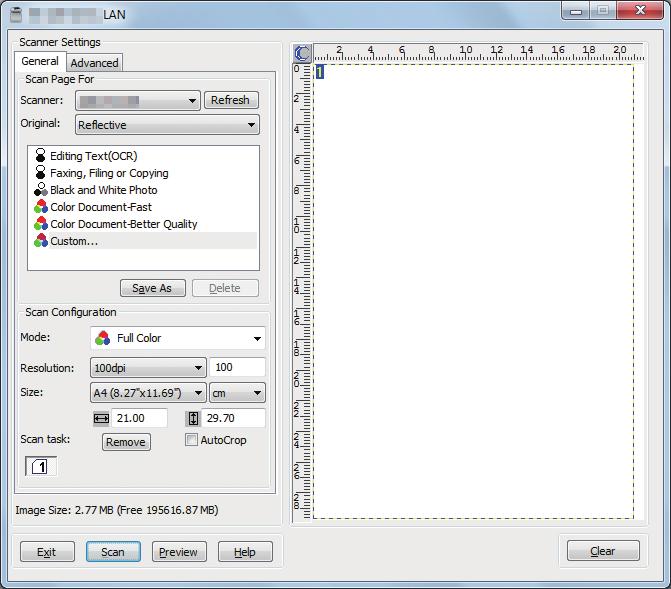Viewport: 671px width, 589px height.
Task: Select Color Document-Better Quality preset
Action: (124, 224)
